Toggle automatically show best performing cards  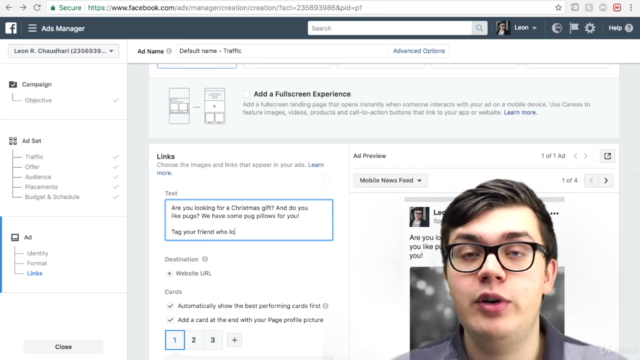pyautogui.click(x=170, y=306)
